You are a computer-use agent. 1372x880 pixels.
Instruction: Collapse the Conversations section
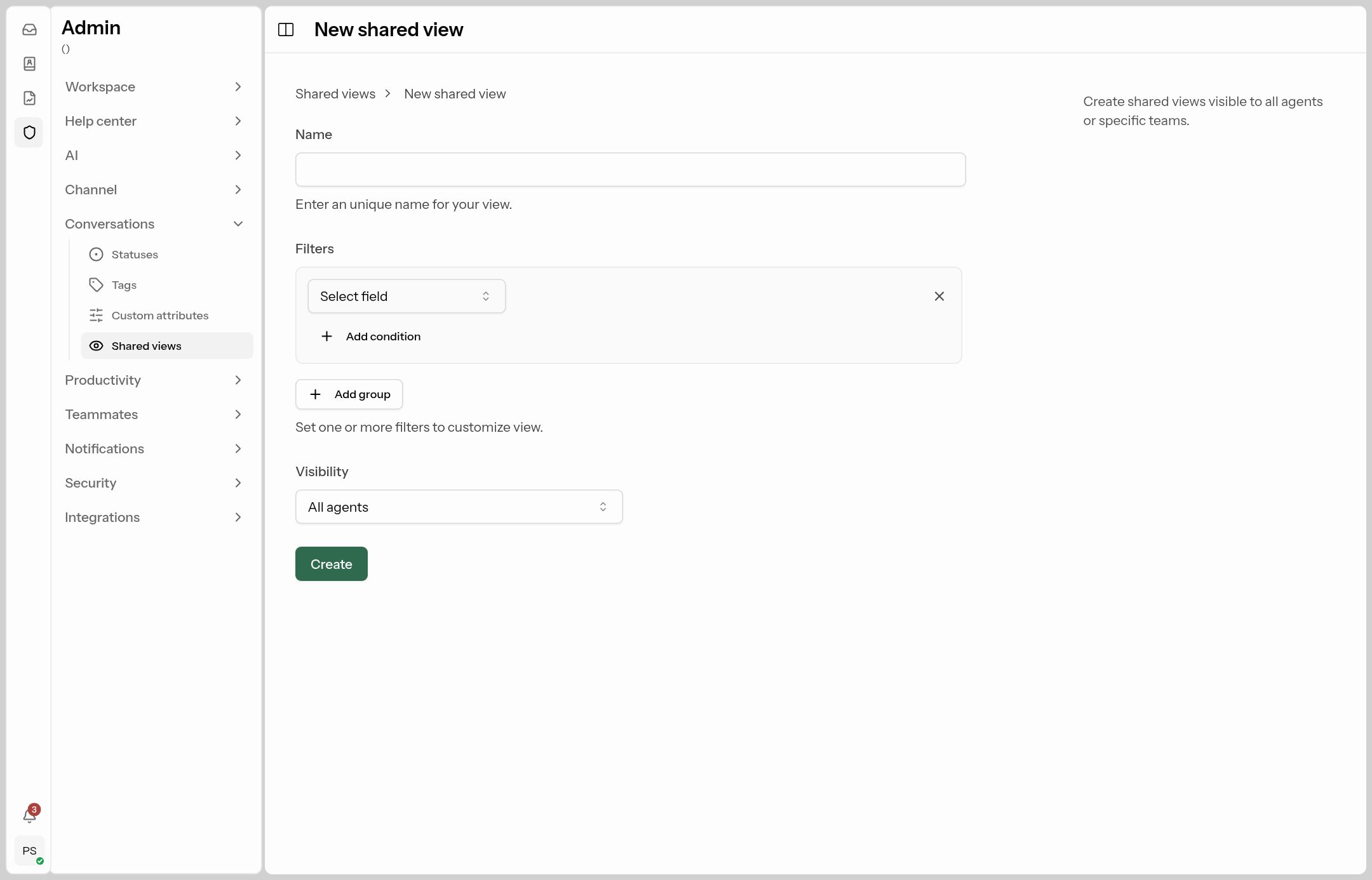pos(154,223)
